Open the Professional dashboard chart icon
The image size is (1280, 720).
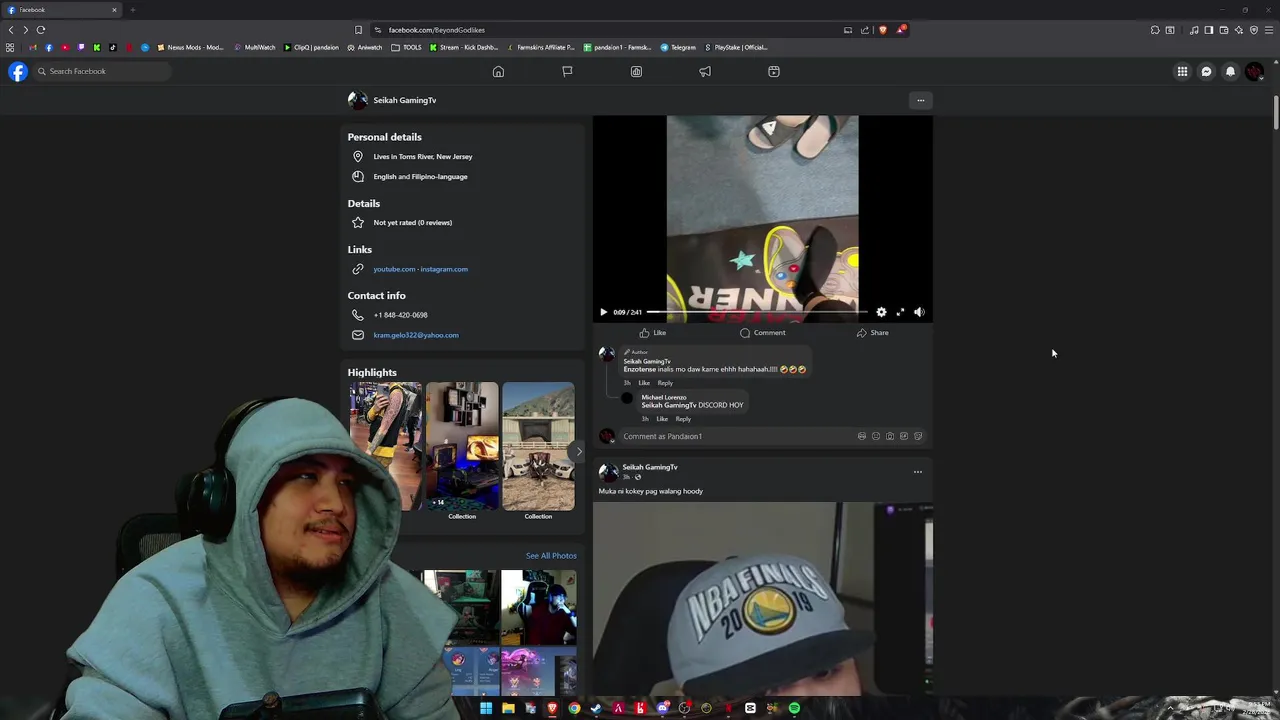click(636, 72)
